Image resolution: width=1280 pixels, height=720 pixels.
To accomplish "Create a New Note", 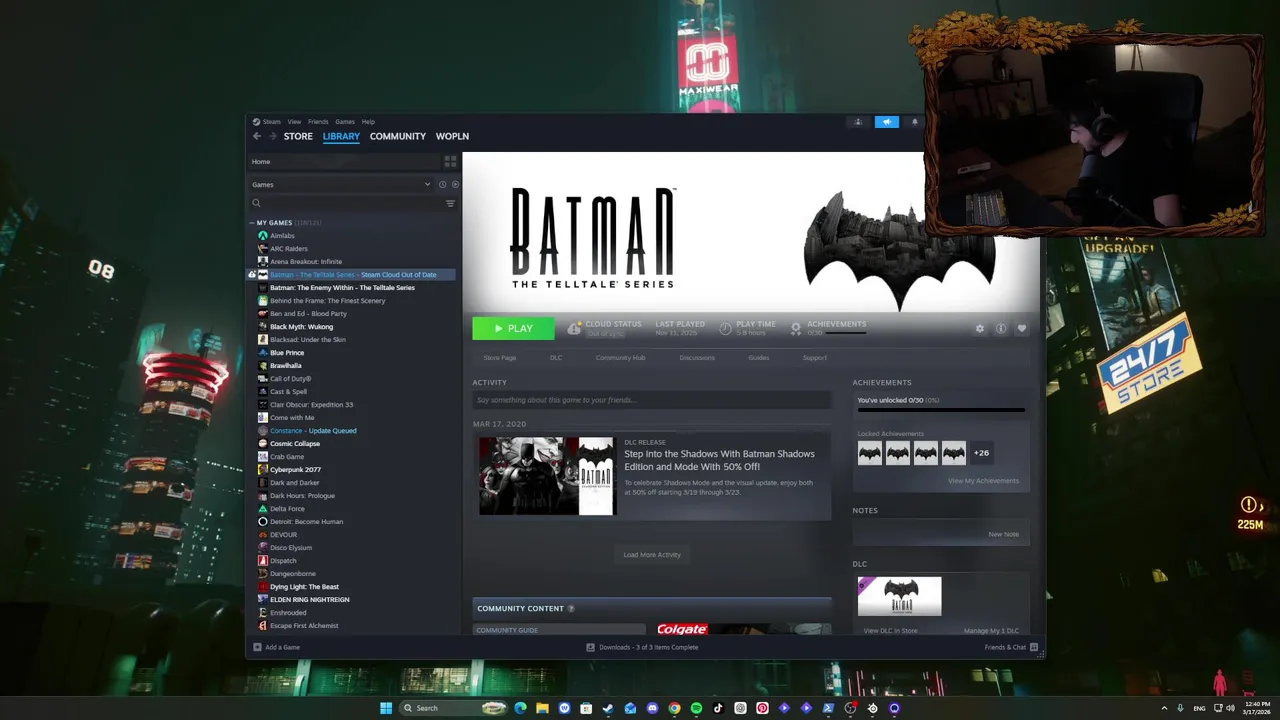I will coord(1003,534).
